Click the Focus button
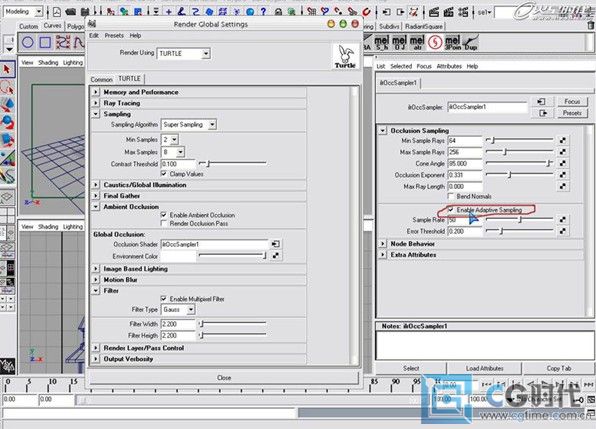The width and height of the screenshot is (596, 429). tap(572, 101)
